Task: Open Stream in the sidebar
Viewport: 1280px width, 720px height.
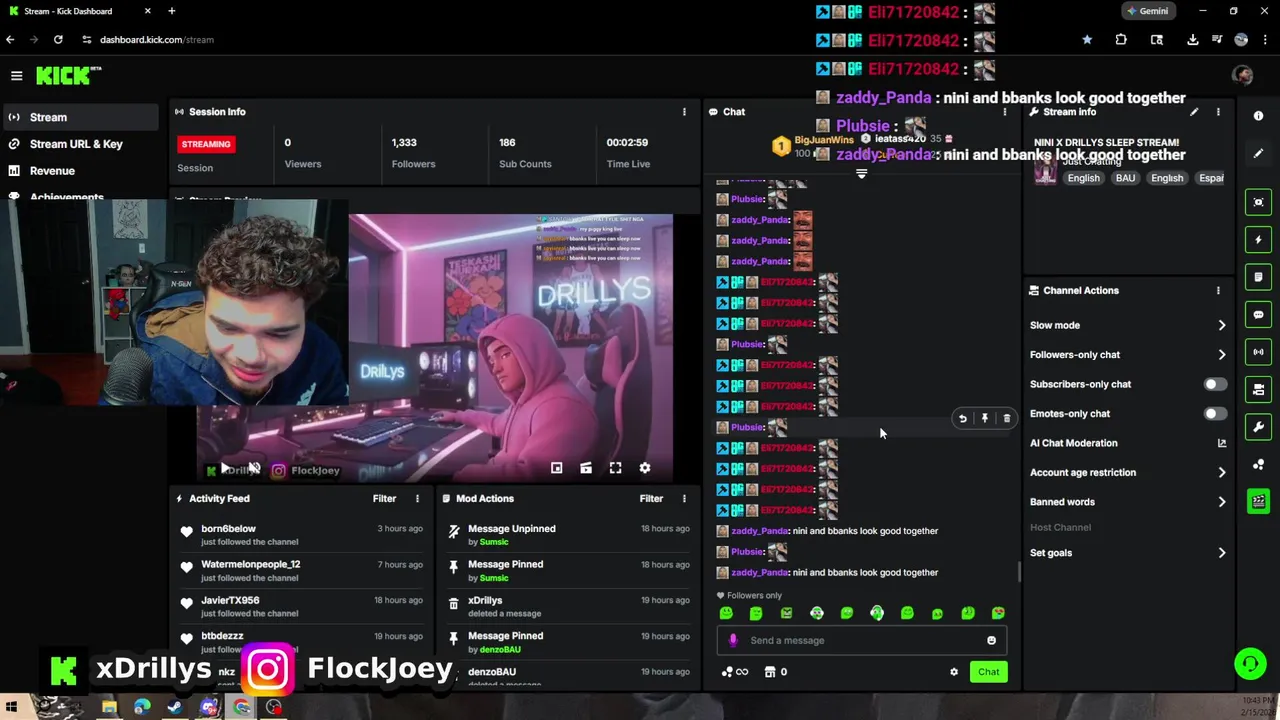Action: coord(80,117)
